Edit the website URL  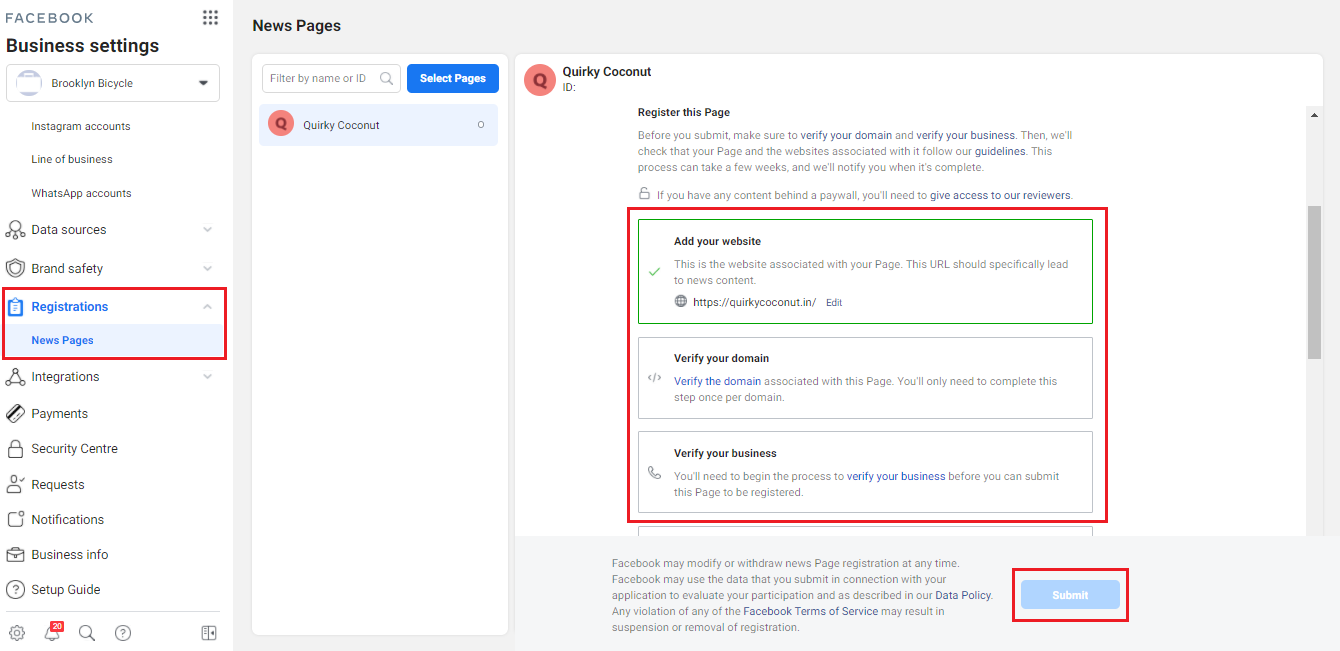point(834,302)
